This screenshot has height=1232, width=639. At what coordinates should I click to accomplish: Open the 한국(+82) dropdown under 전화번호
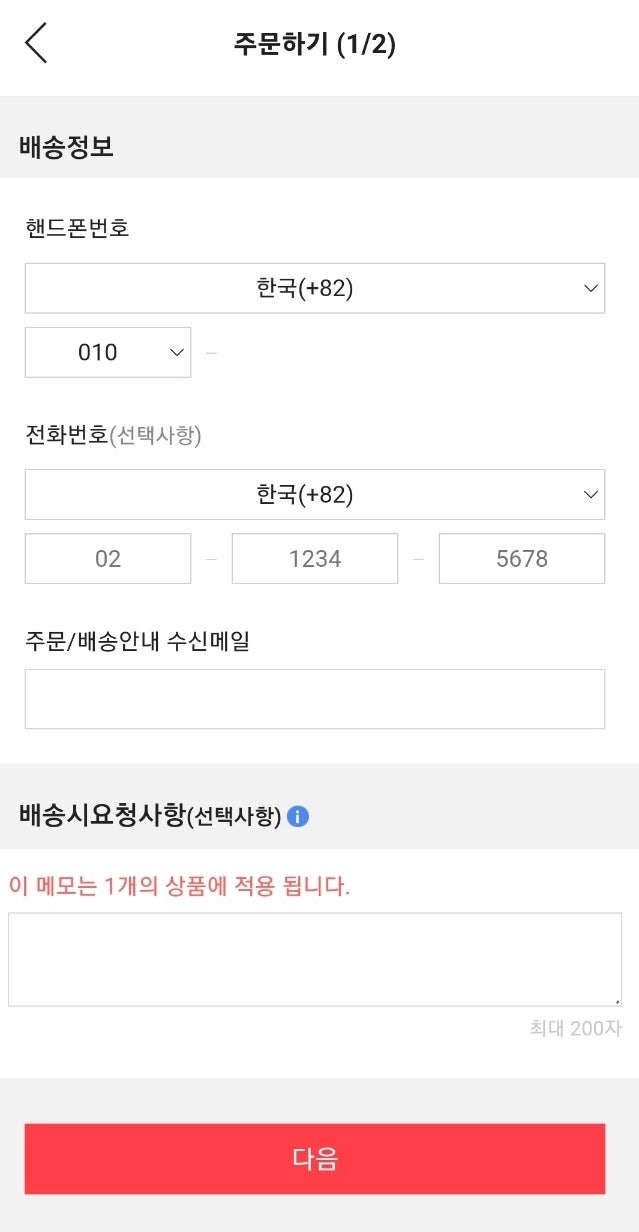(x=315, y=494)
